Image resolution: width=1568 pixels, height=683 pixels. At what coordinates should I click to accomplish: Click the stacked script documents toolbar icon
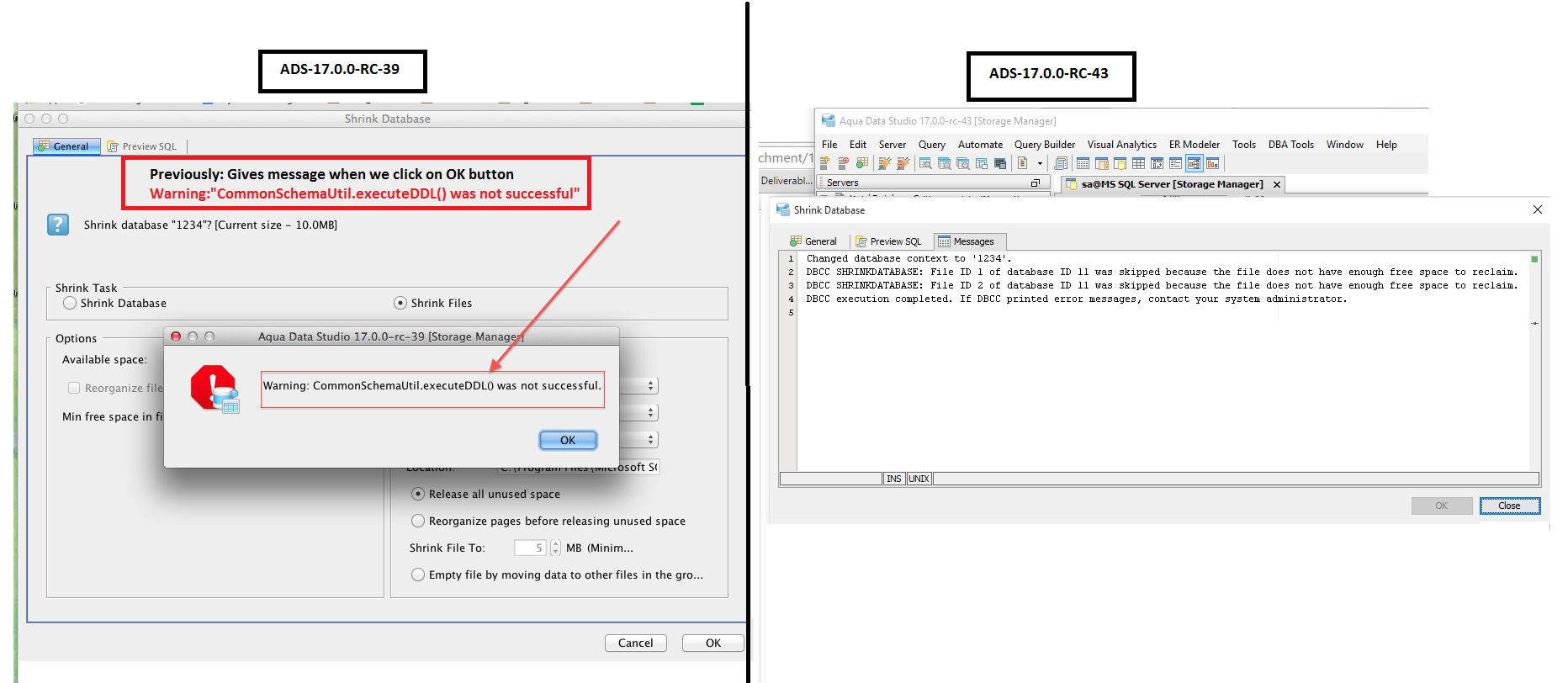click(x=1061, y=163)
